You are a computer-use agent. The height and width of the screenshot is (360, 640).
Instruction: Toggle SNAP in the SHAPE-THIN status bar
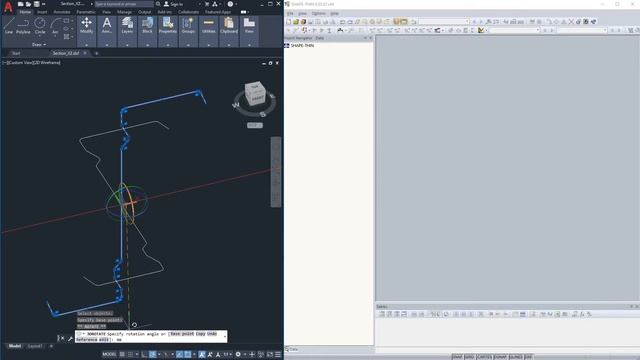tap(457, 357)
